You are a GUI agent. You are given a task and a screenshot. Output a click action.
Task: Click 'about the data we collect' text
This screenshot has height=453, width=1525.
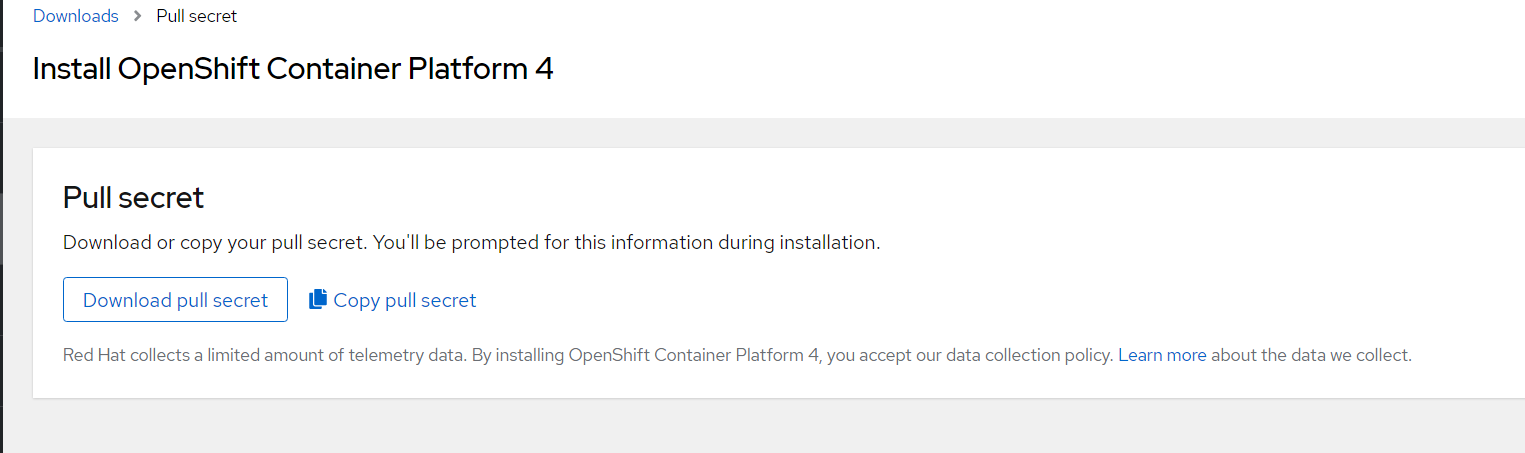tap(1312, 355)
